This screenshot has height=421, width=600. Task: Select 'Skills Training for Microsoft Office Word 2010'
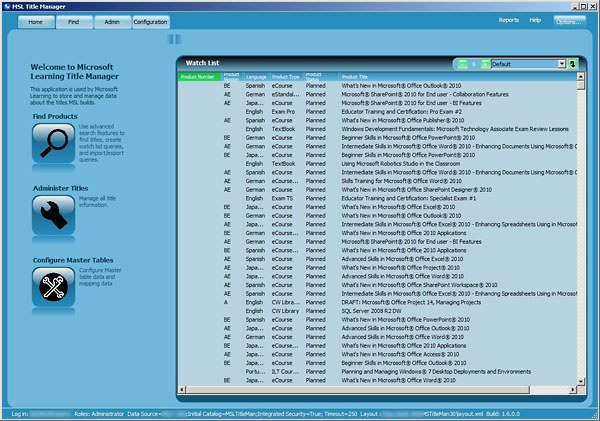pos(378,181)
